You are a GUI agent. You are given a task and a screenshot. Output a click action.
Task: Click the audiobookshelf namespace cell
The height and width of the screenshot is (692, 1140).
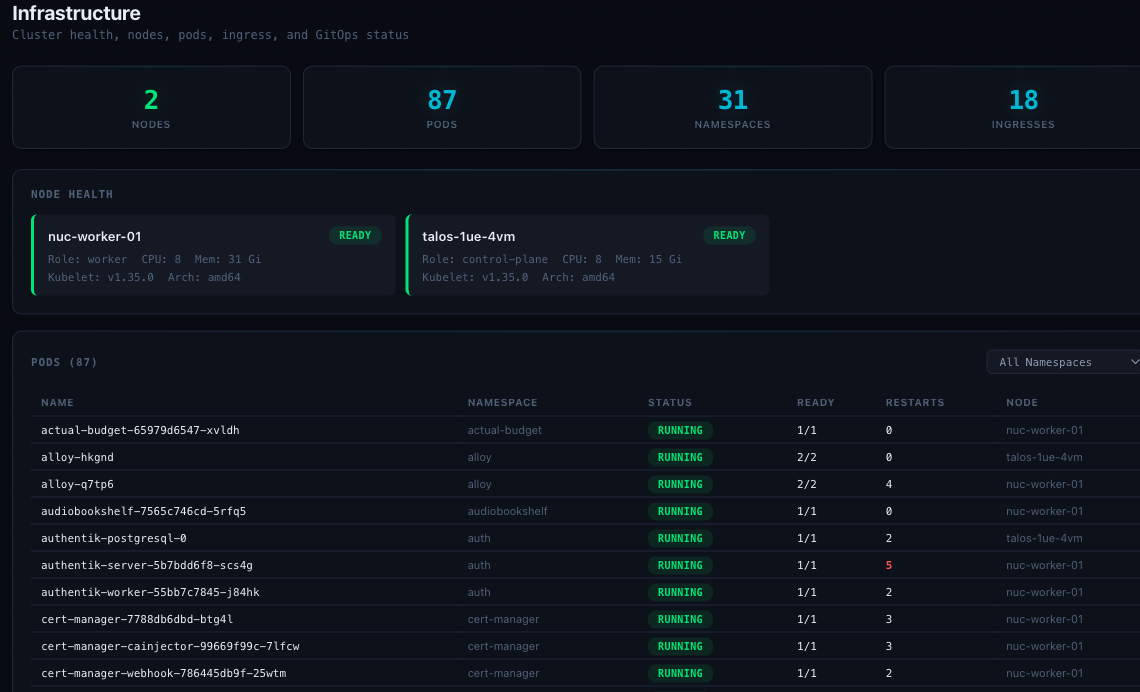507,511
